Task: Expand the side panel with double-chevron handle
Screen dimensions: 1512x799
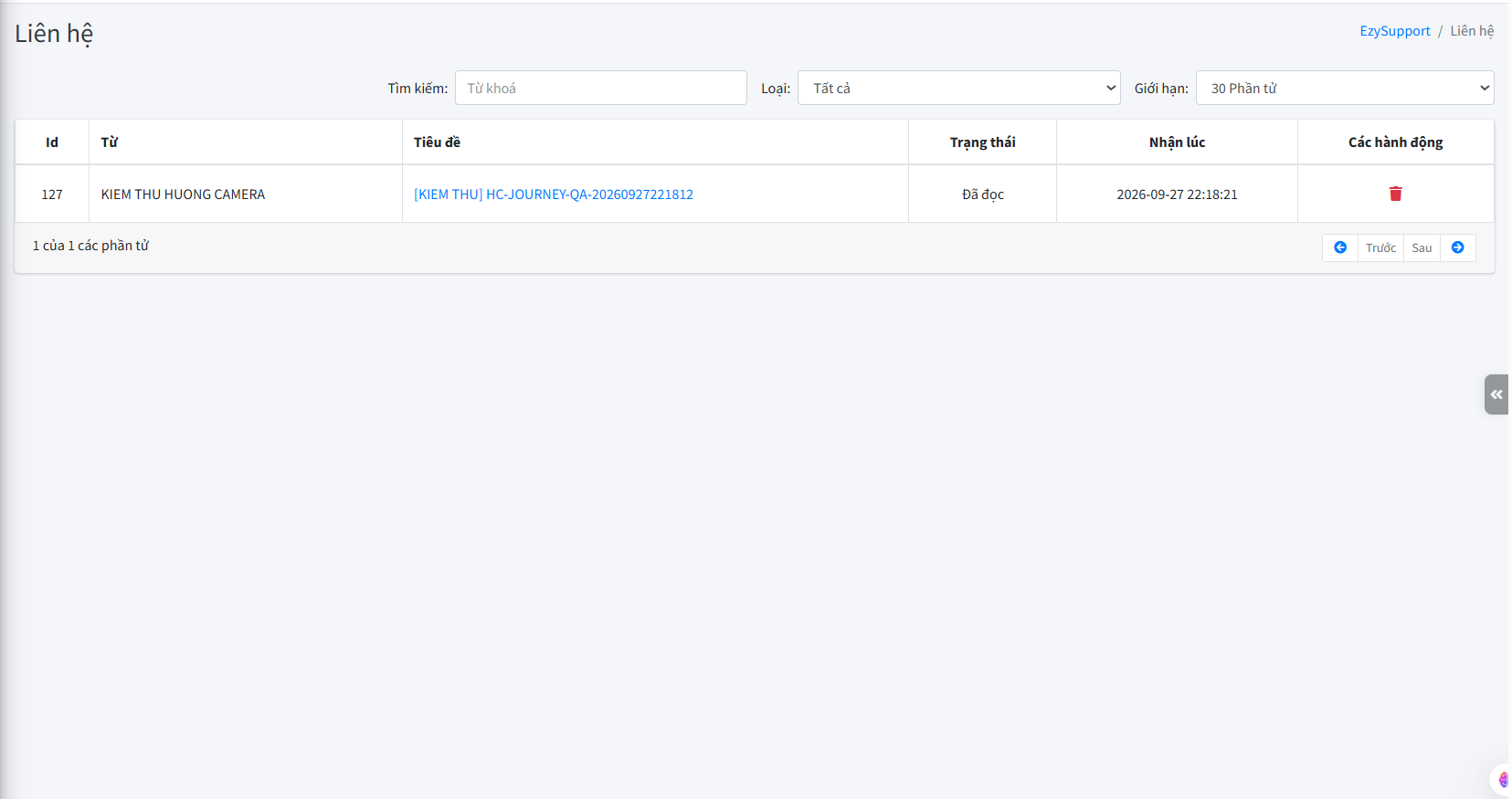Action: click(x=1496, y=394)
